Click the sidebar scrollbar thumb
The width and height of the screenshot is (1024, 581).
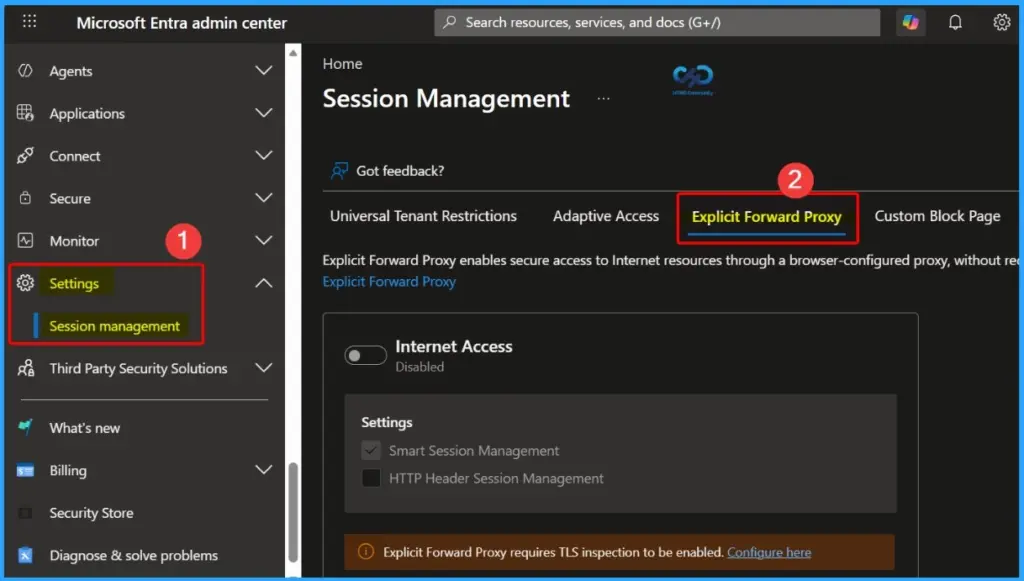[293, 512]
